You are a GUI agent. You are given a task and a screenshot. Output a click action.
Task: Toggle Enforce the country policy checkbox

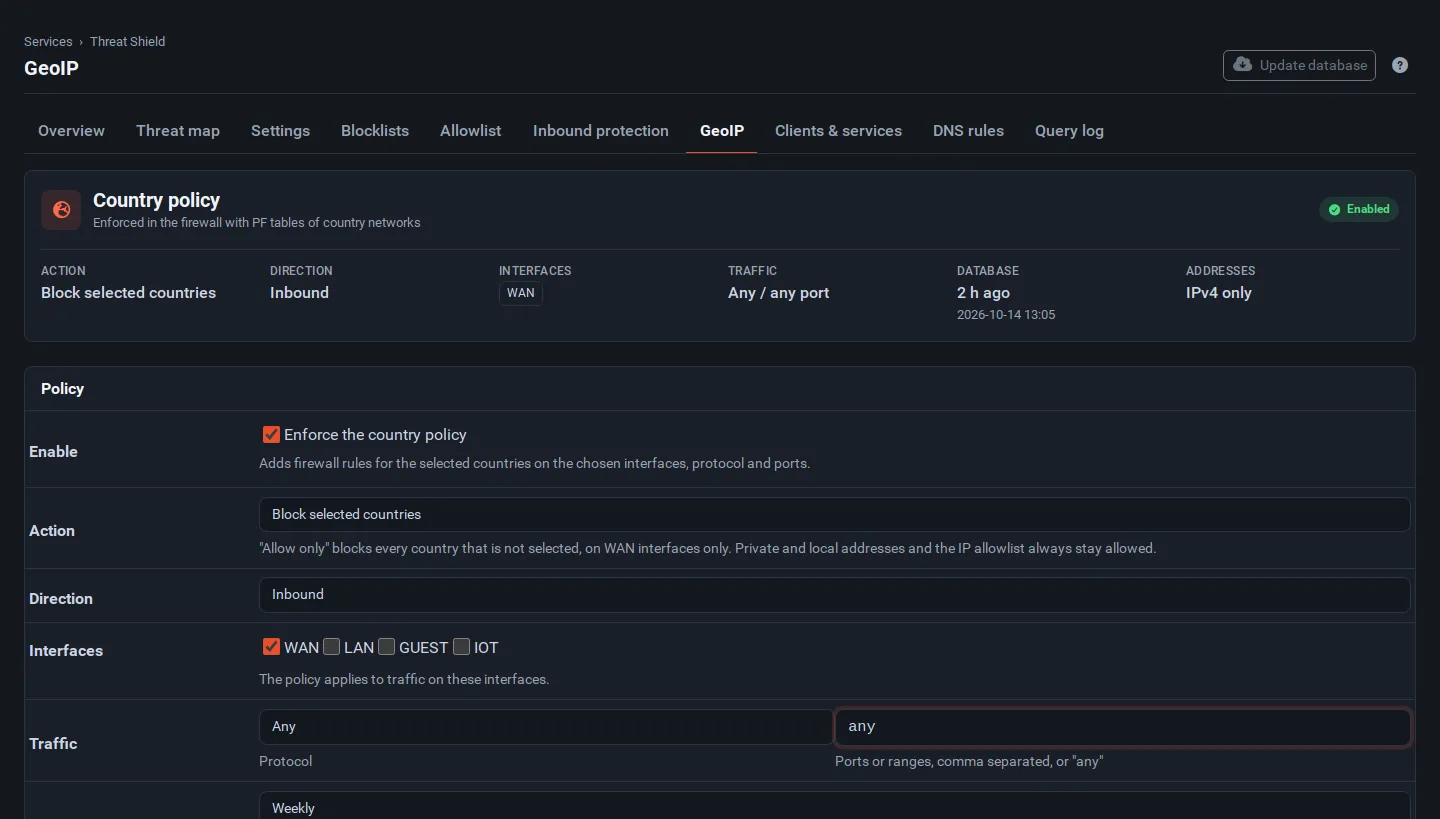point(271,434)
